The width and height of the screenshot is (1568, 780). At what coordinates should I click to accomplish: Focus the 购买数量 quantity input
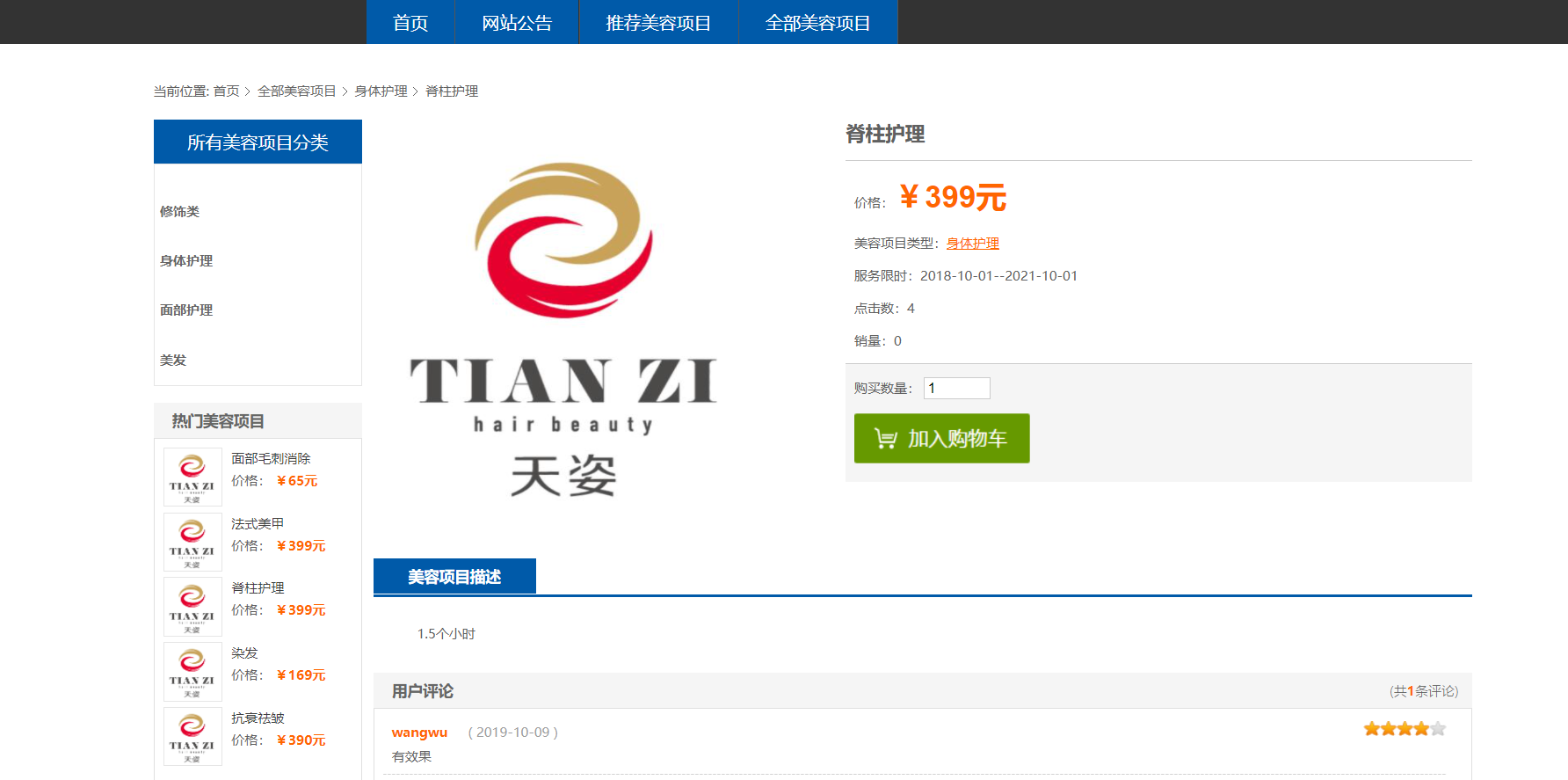(957, 388)
